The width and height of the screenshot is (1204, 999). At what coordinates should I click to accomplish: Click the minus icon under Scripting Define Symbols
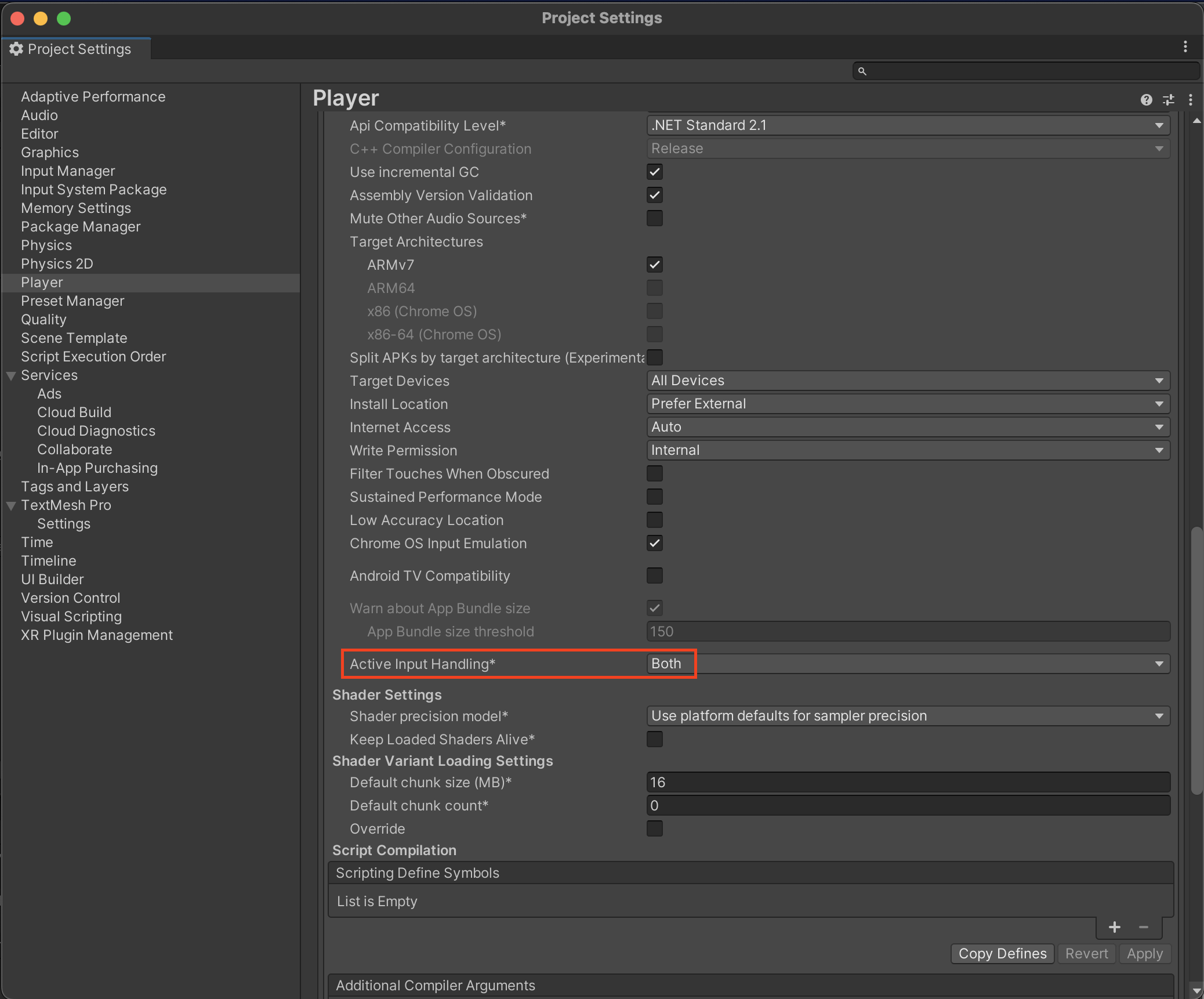pyautogui.click(x=1144, y=927)
